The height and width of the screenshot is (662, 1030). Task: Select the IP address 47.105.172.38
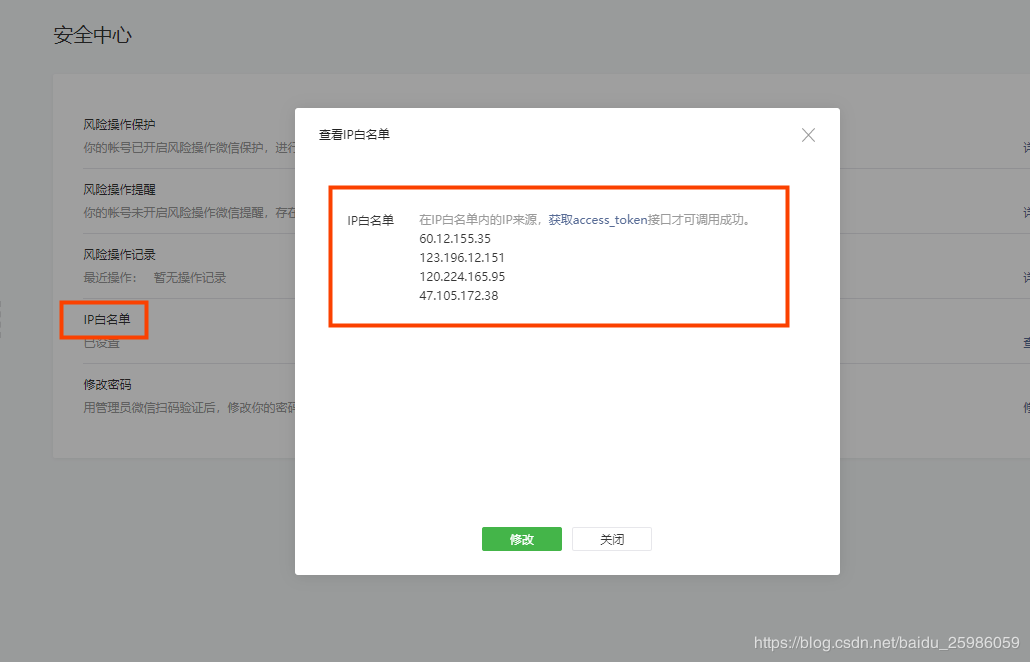460,295
